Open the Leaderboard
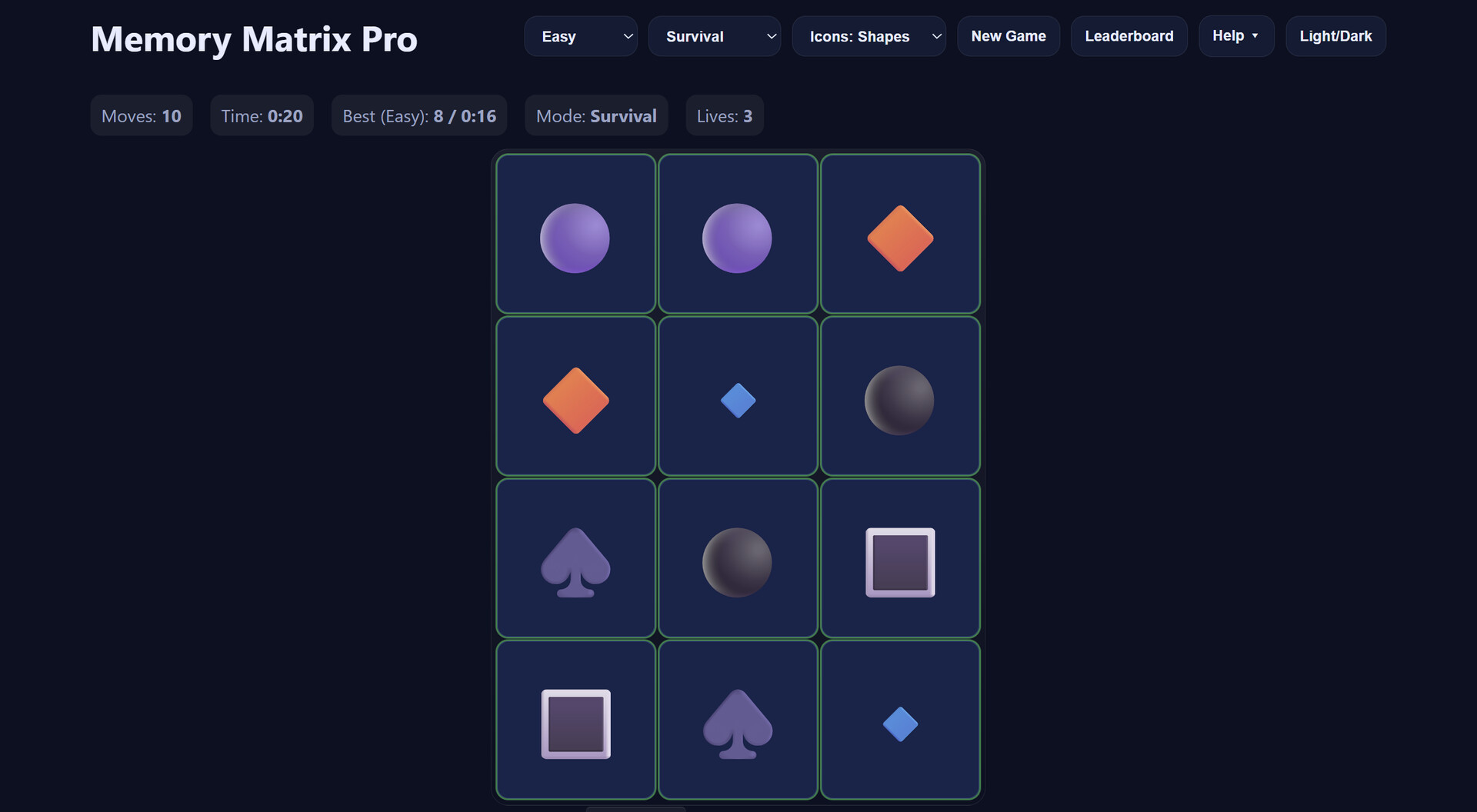Screen dimensions: 1477x812 1128,35
